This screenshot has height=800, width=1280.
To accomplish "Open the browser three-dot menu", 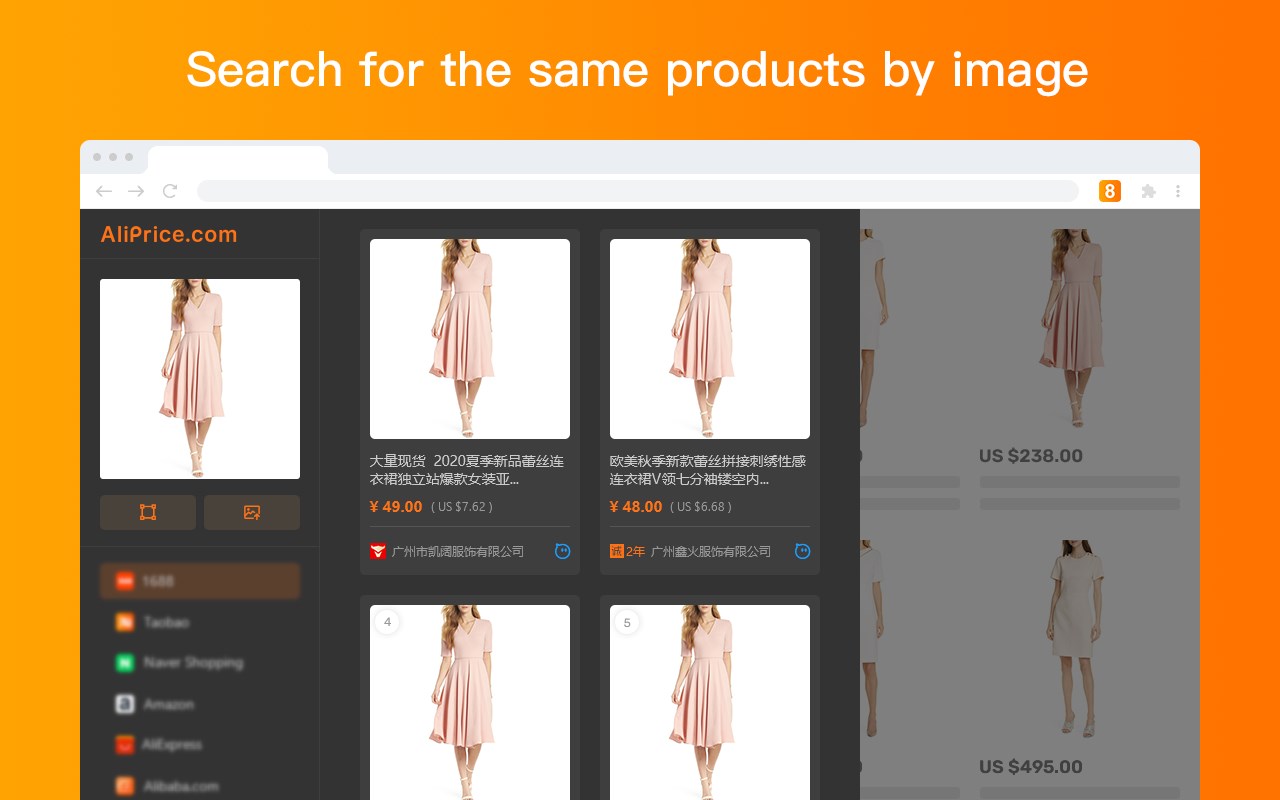I will [x=1178, y=190].
